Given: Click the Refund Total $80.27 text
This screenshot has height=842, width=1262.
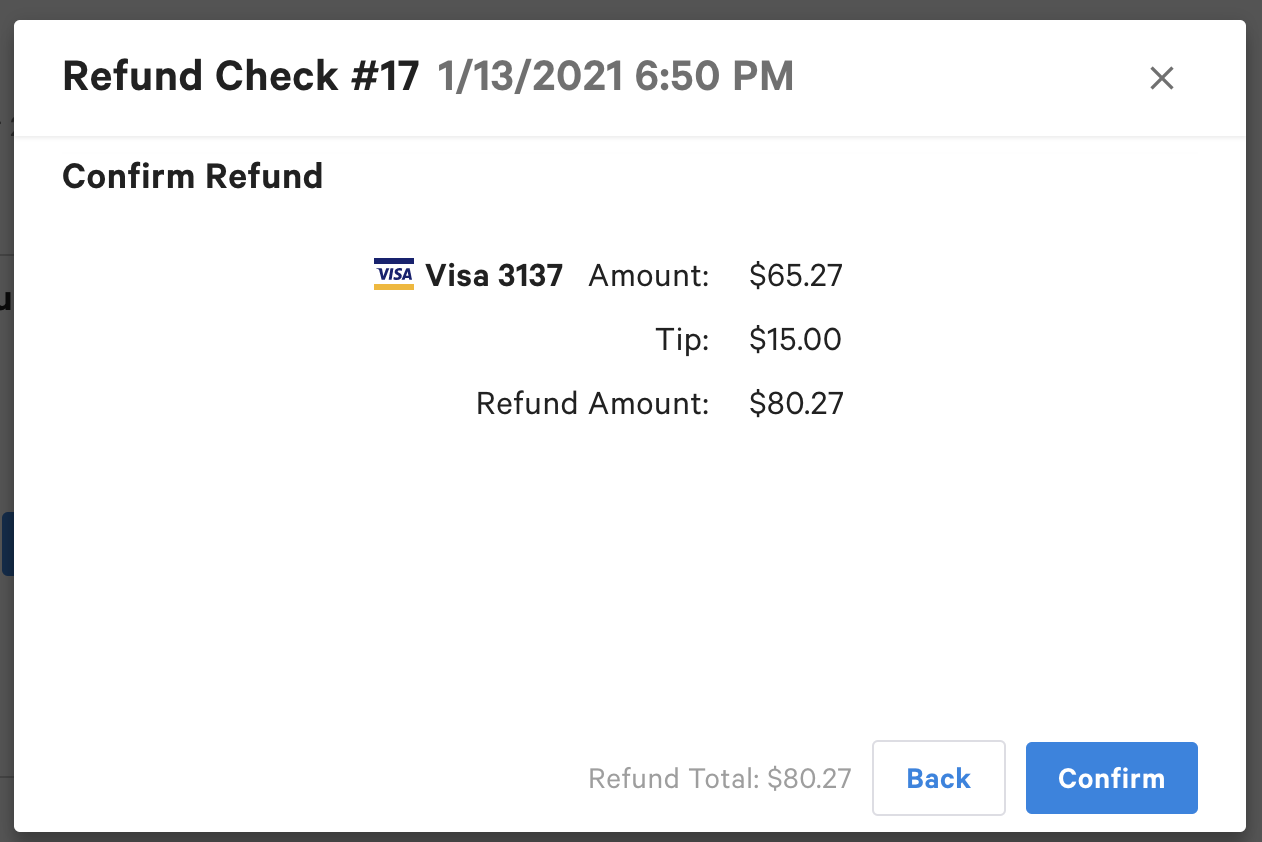Looking at the screenshot, I should (x=720, y=778).
